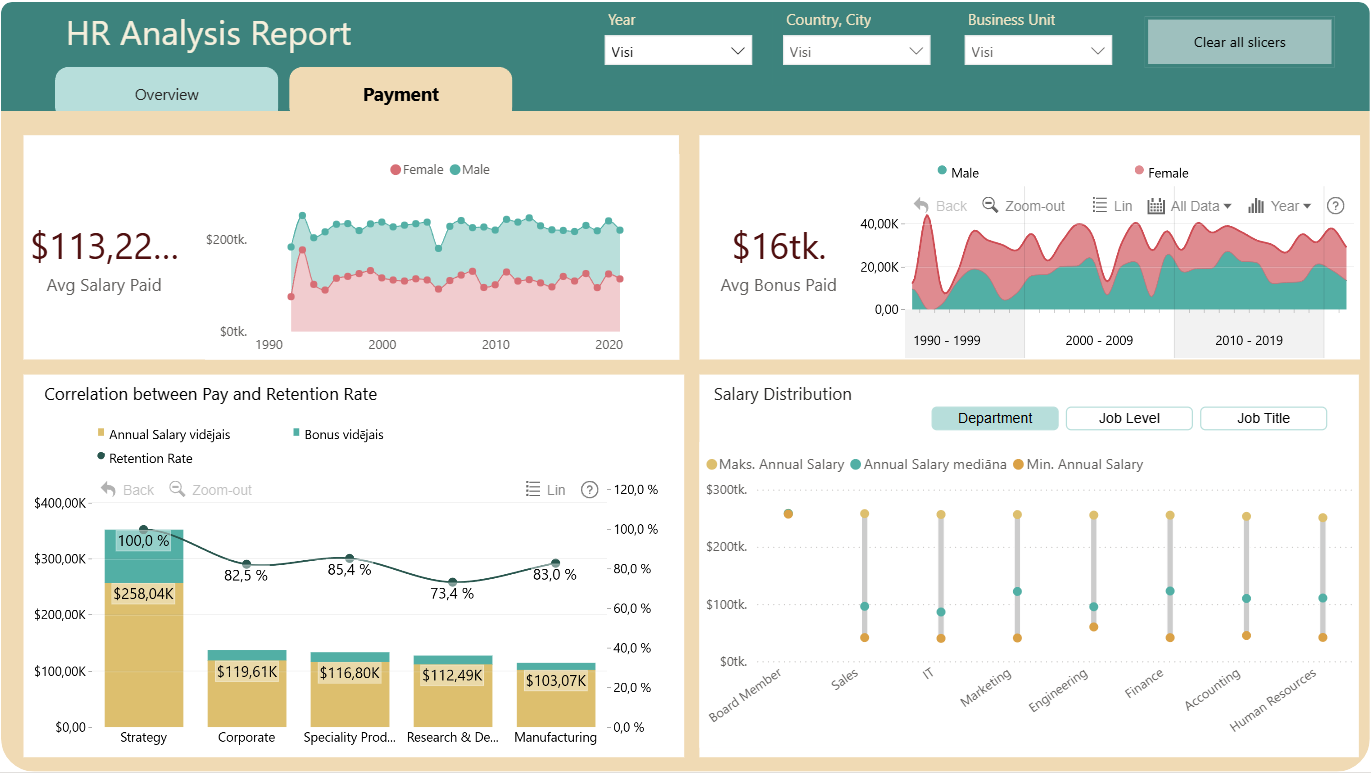The image size is (1371, 773).
Task: Click the Back arrow in the bonus chart toolbar
Action: tap(921, 205)
